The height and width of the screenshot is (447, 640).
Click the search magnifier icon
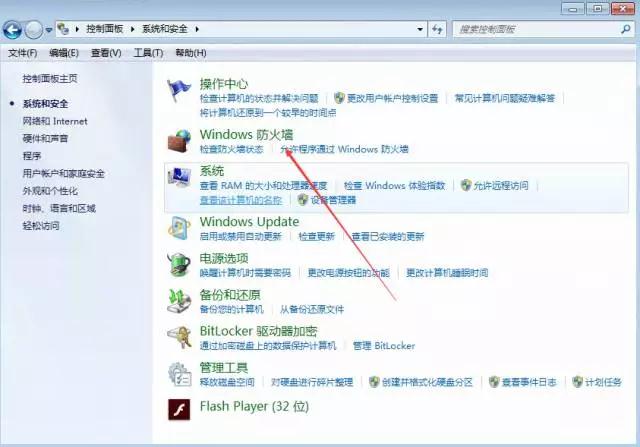pos(625,29)
